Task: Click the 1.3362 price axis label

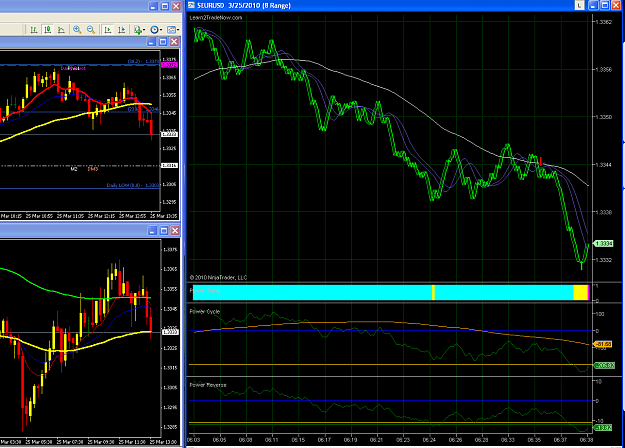Action: coord(603,22)
